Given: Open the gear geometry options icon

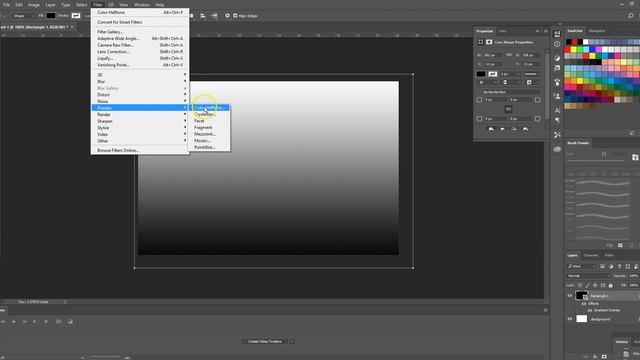Looking at the screenshot, I should tap(227, 16).
